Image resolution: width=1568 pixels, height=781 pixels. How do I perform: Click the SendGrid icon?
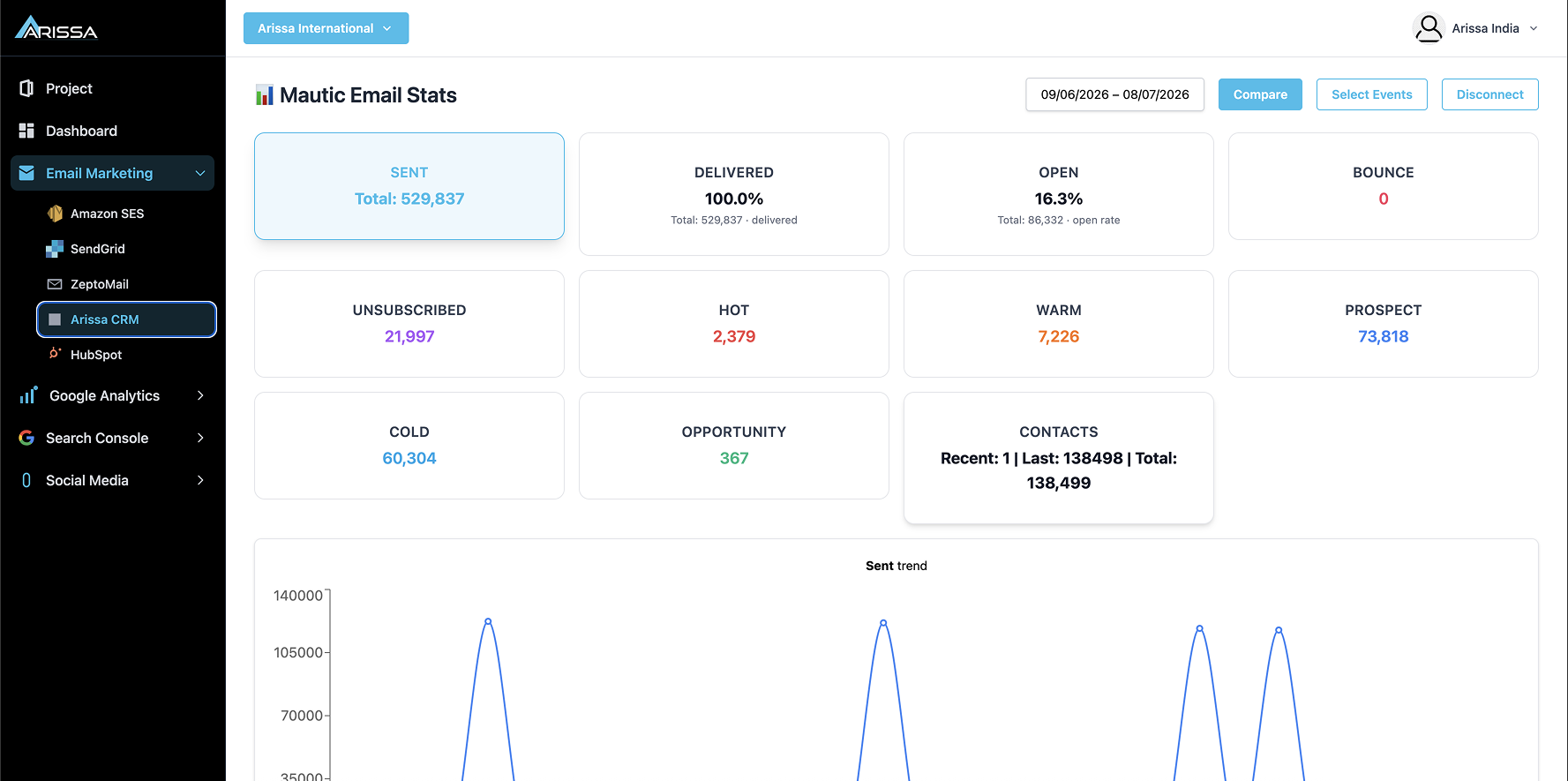(x=55, y=249)
